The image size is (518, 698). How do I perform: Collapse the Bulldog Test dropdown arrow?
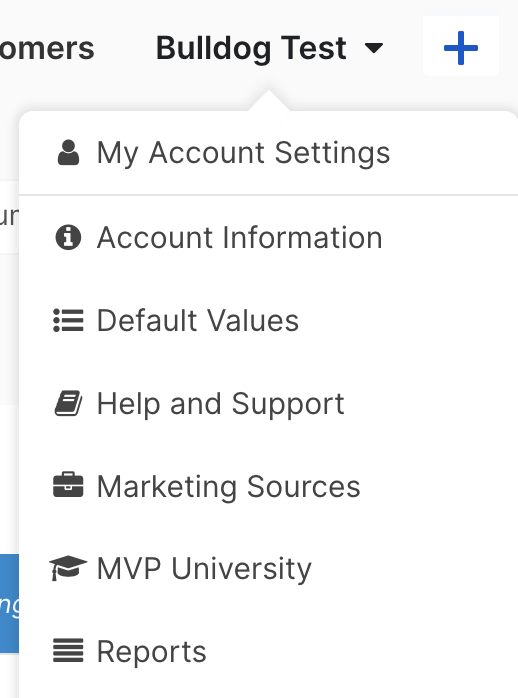(x=373, y=48)
